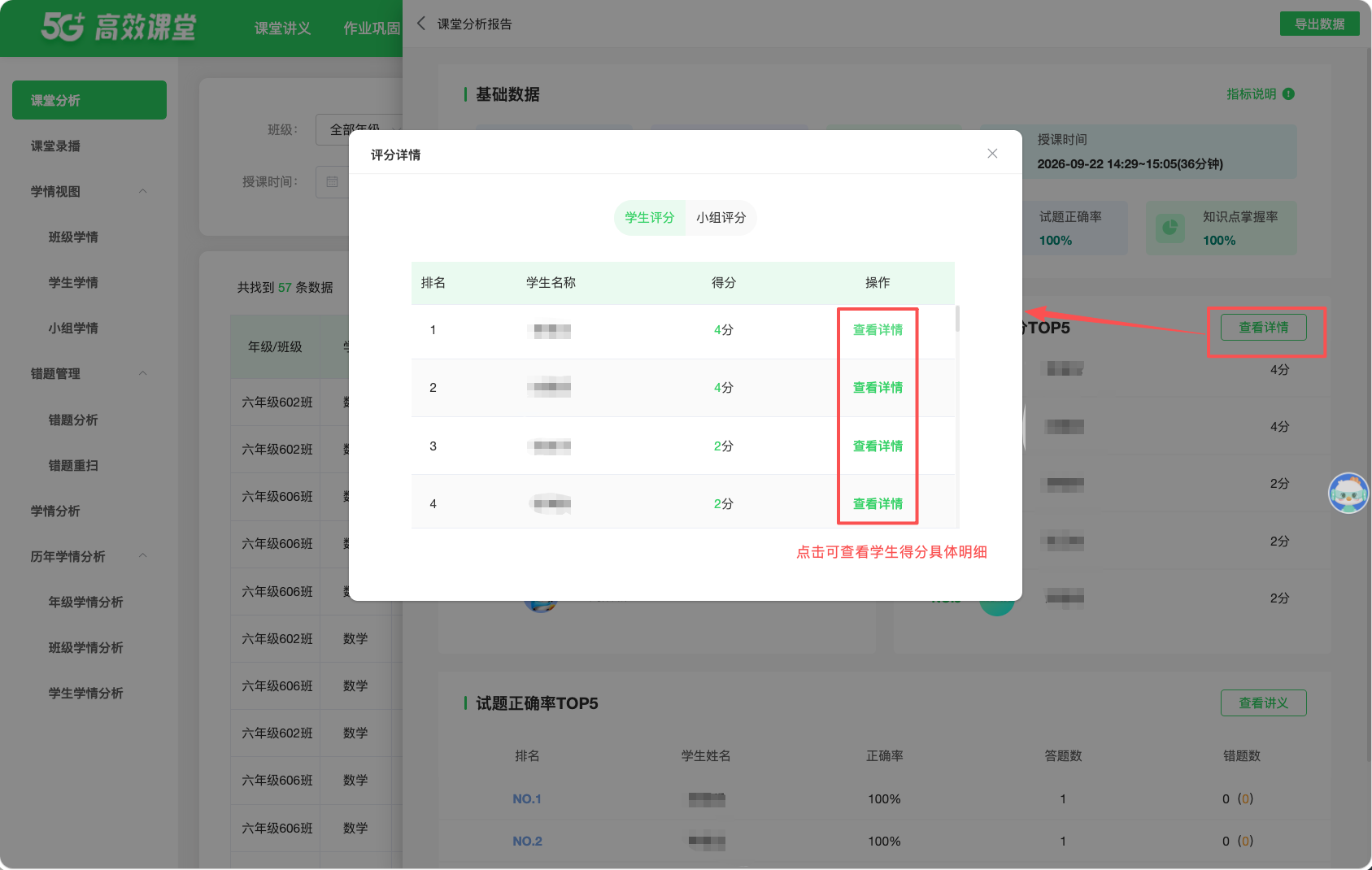Click the 导出数据 button
Screen dimensions: 1372x870
pyautogui.click(x=1319, y=24)
